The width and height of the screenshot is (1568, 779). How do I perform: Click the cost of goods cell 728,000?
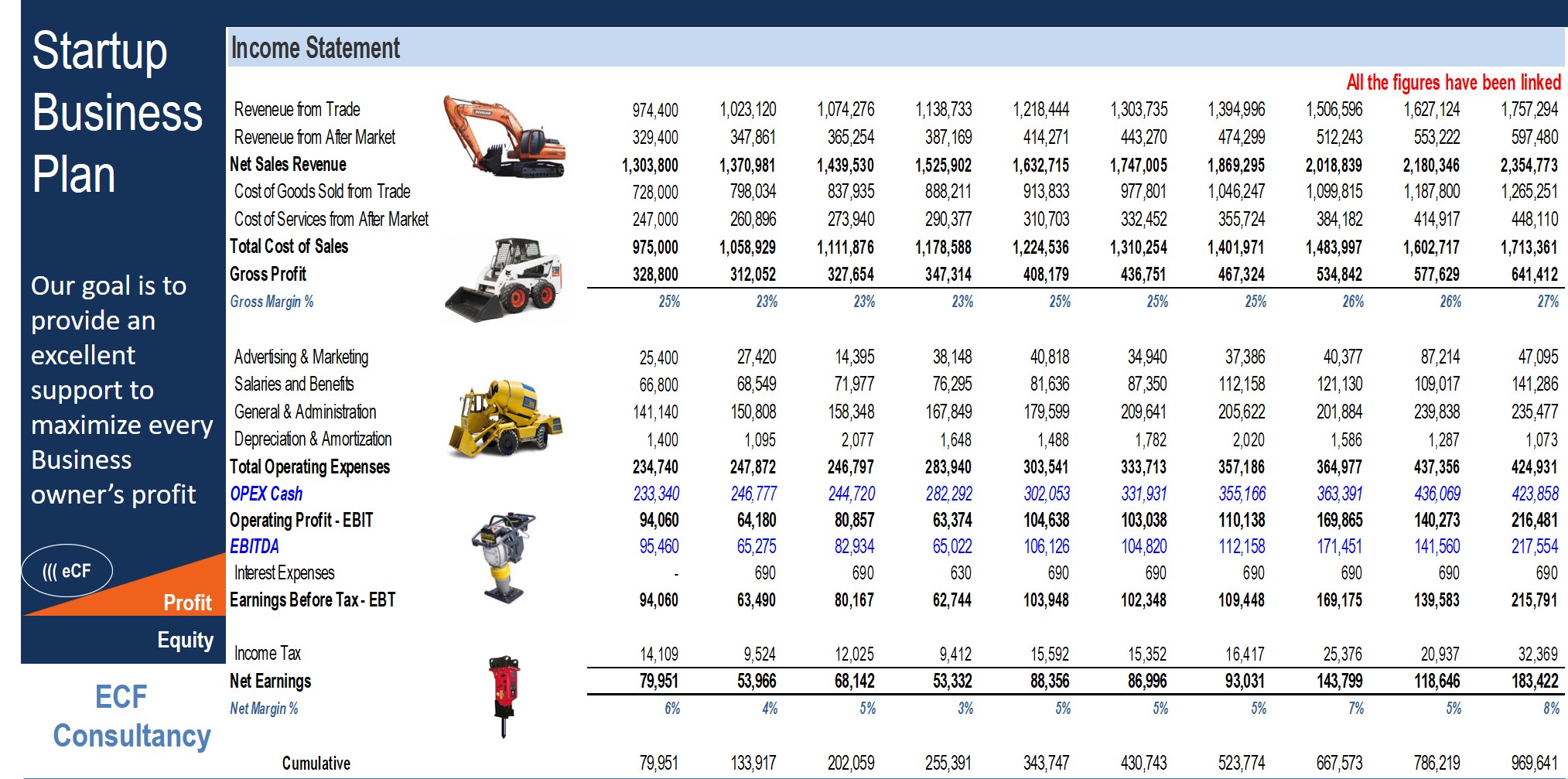coord(655,192)
